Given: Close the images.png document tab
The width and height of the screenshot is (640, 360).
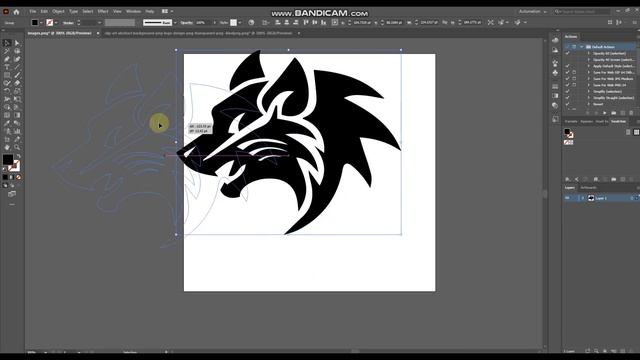Looking at the screenshot, I should [x=98, y=33].
